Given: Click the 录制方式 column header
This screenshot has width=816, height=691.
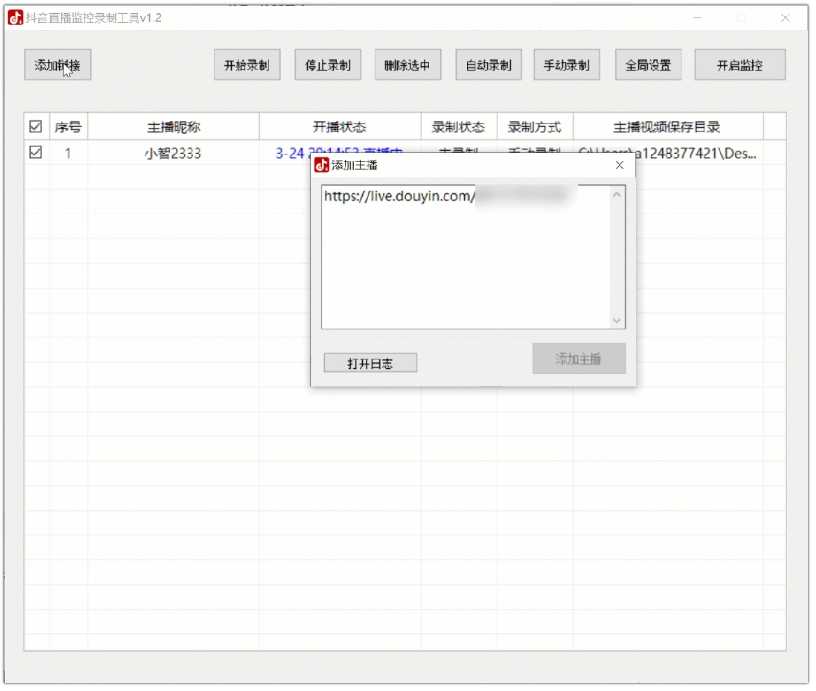Looking at the screenshot, I should (x=534, y=126).
